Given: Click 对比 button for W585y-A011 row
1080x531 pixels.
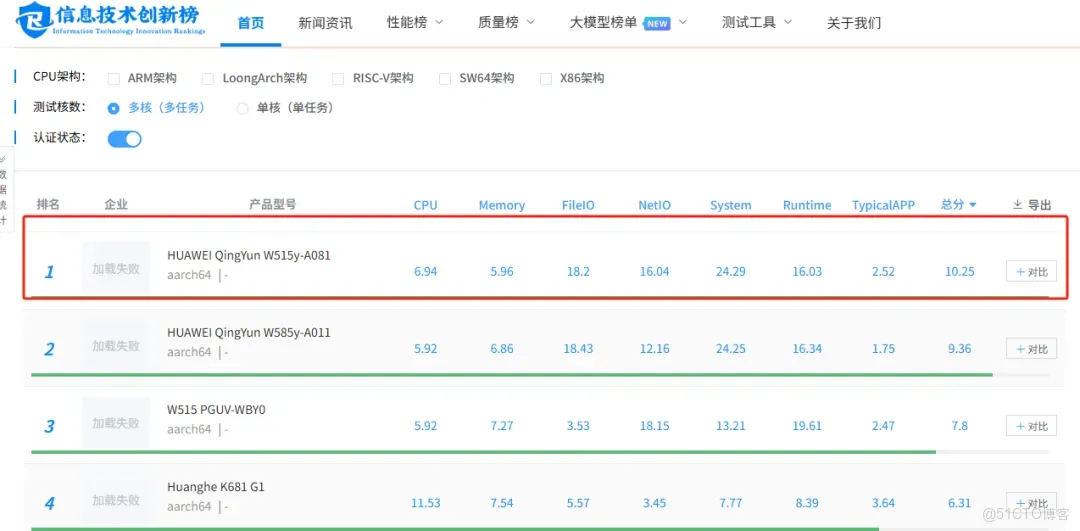Looking at the screenshot, I should pos(1031,348).
